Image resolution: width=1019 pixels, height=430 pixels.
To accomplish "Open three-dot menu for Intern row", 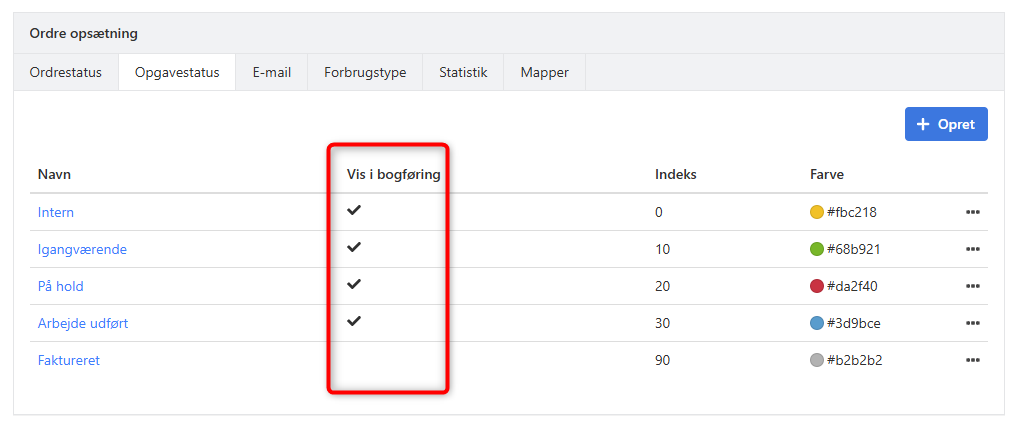I will pos(972,212).
